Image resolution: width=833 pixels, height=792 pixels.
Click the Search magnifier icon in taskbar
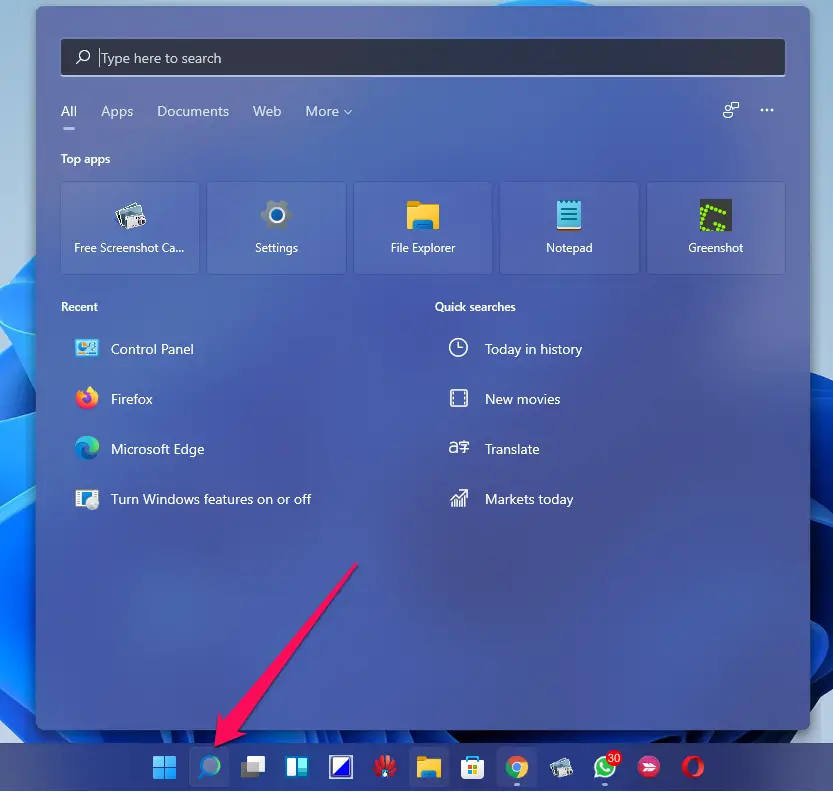coord(209,767)
